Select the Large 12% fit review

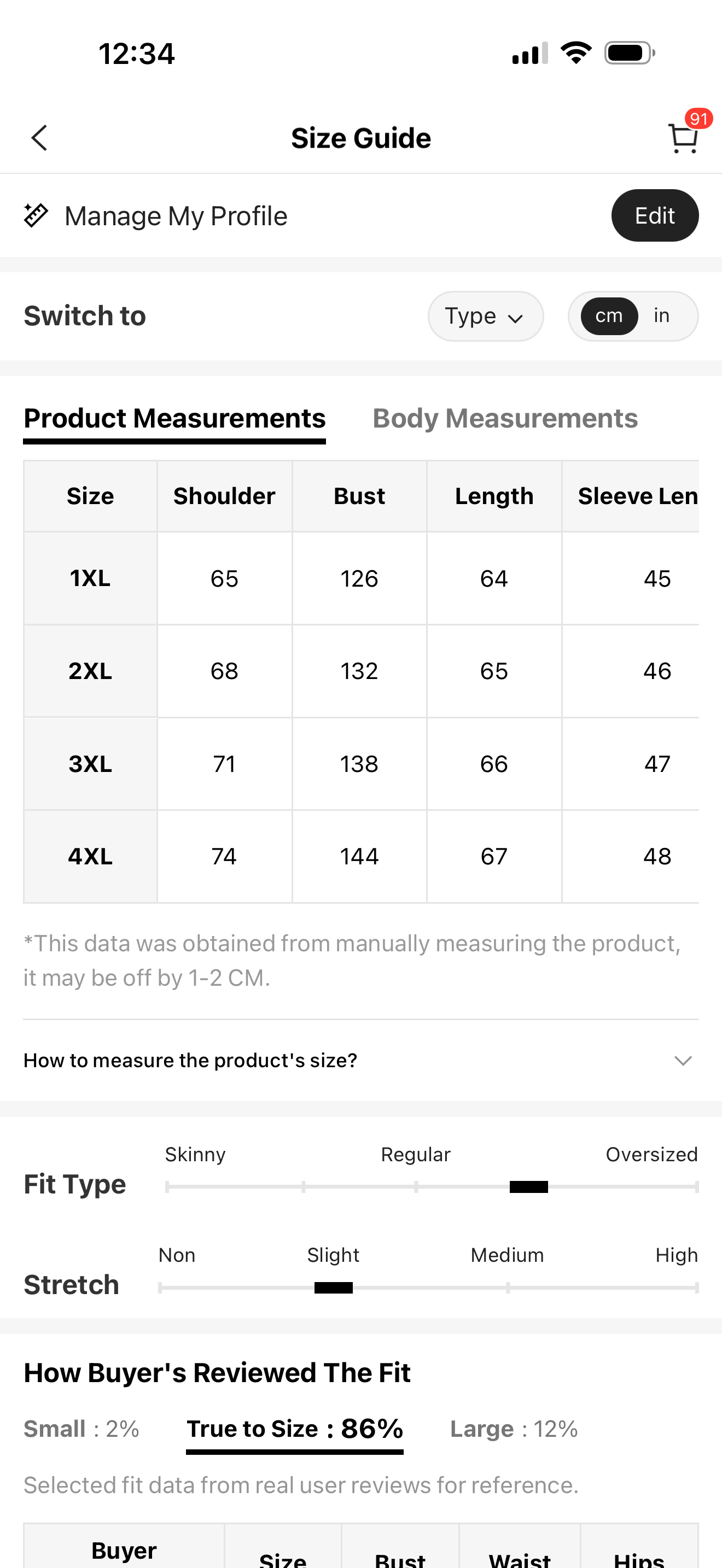point(514,1429)
